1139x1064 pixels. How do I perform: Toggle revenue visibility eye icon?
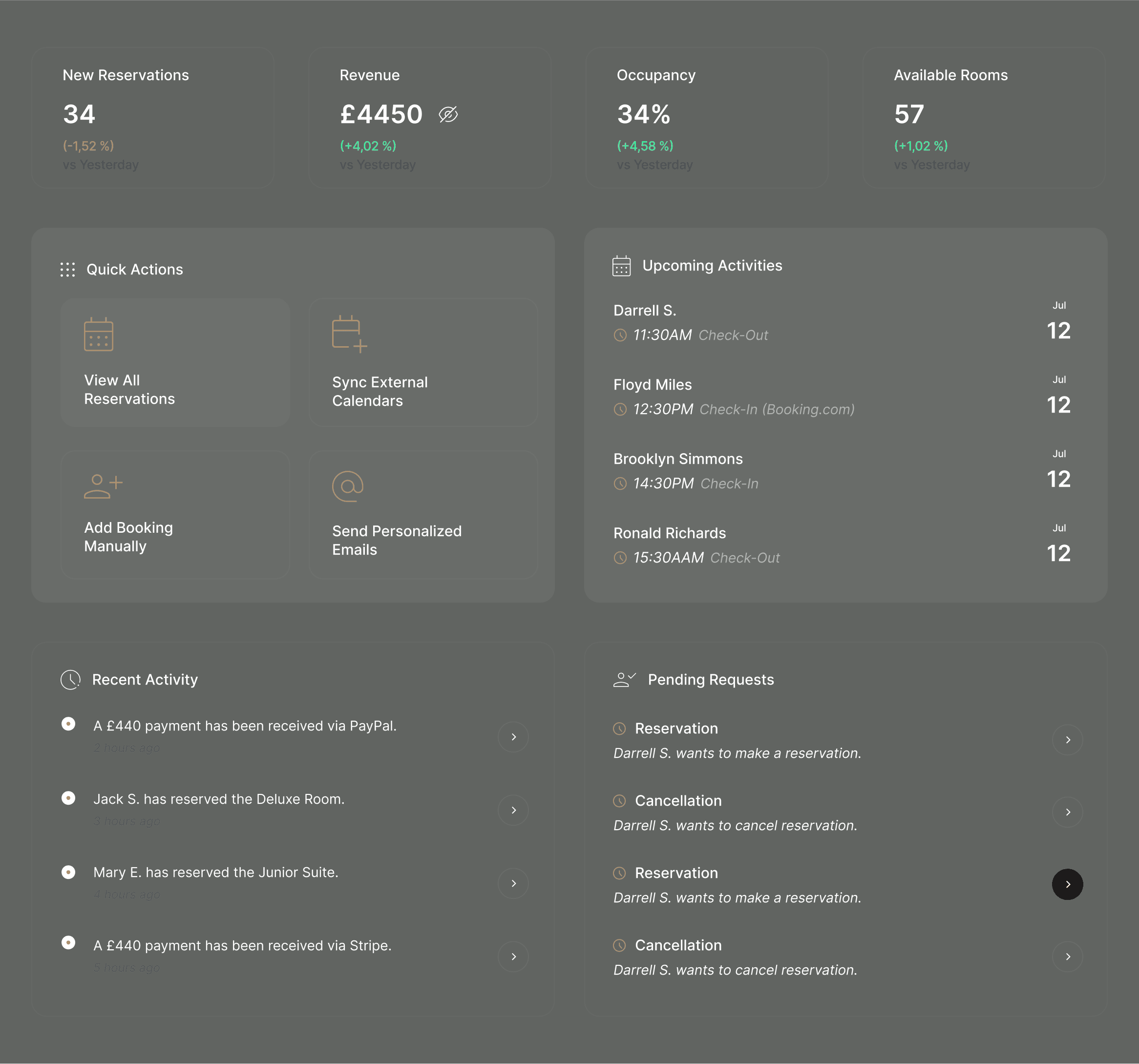(x=448, y=115)
